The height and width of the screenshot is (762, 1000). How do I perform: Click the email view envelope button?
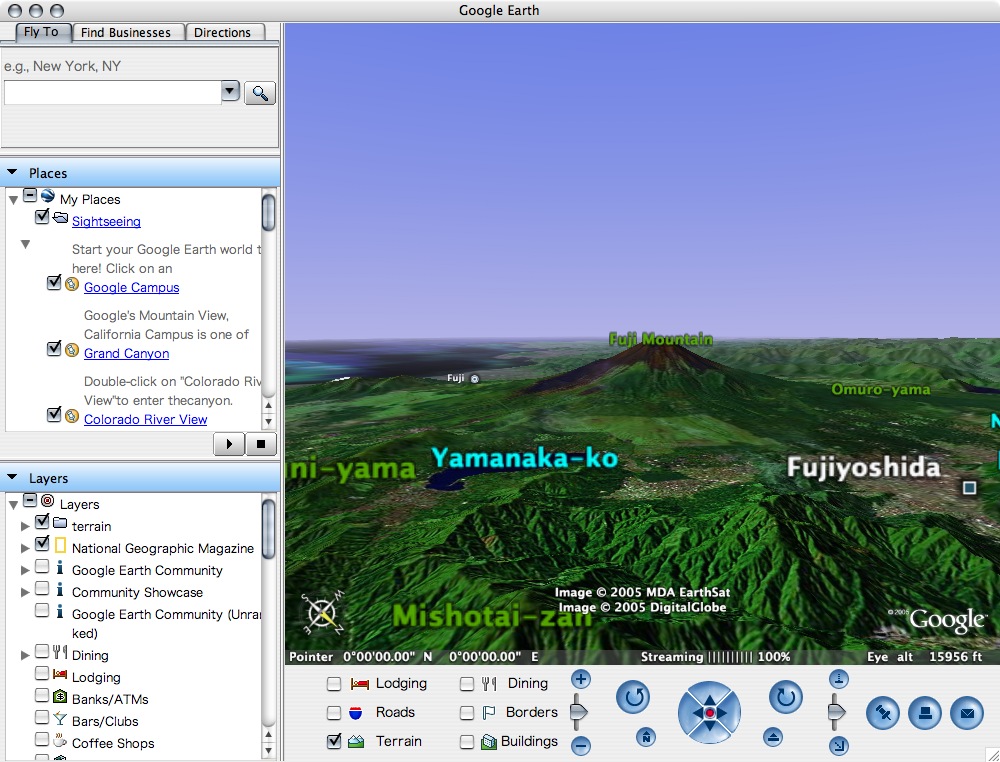click(x=967, y=713)
